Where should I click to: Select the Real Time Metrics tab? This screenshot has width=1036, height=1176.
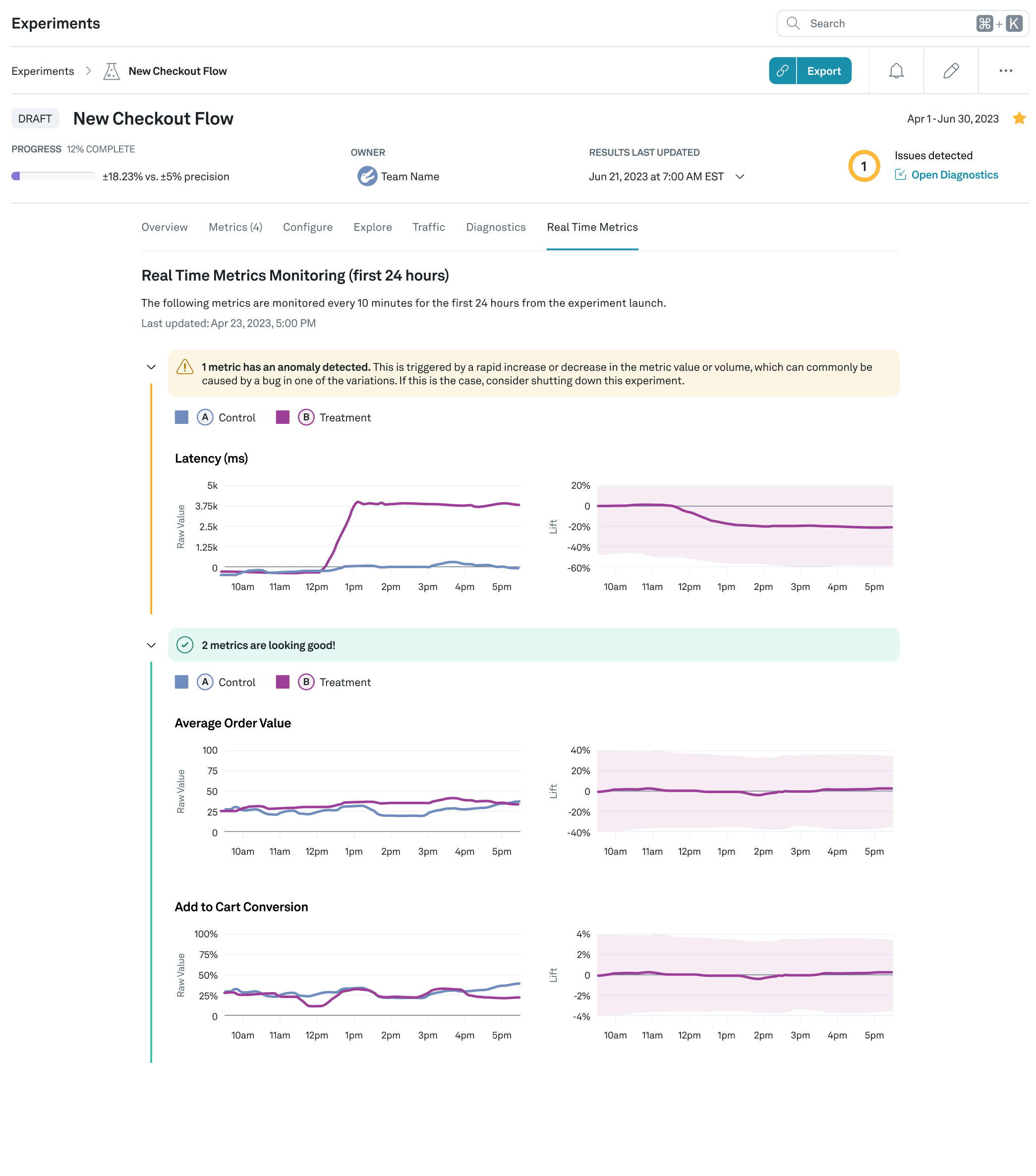(x=592, y=227)
